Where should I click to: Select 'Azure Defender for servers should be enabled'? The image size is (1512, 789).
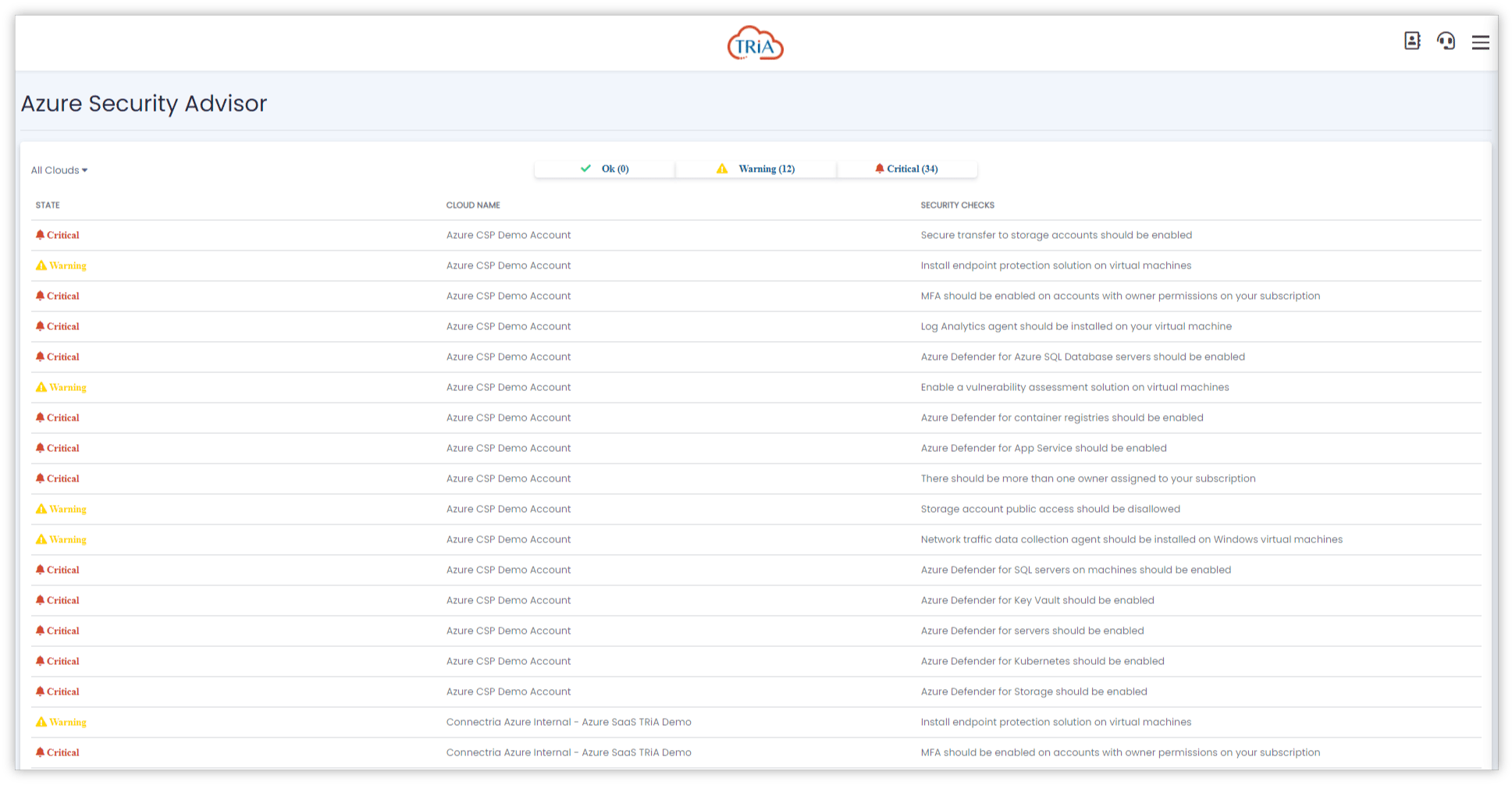[x=1032, y=631]
